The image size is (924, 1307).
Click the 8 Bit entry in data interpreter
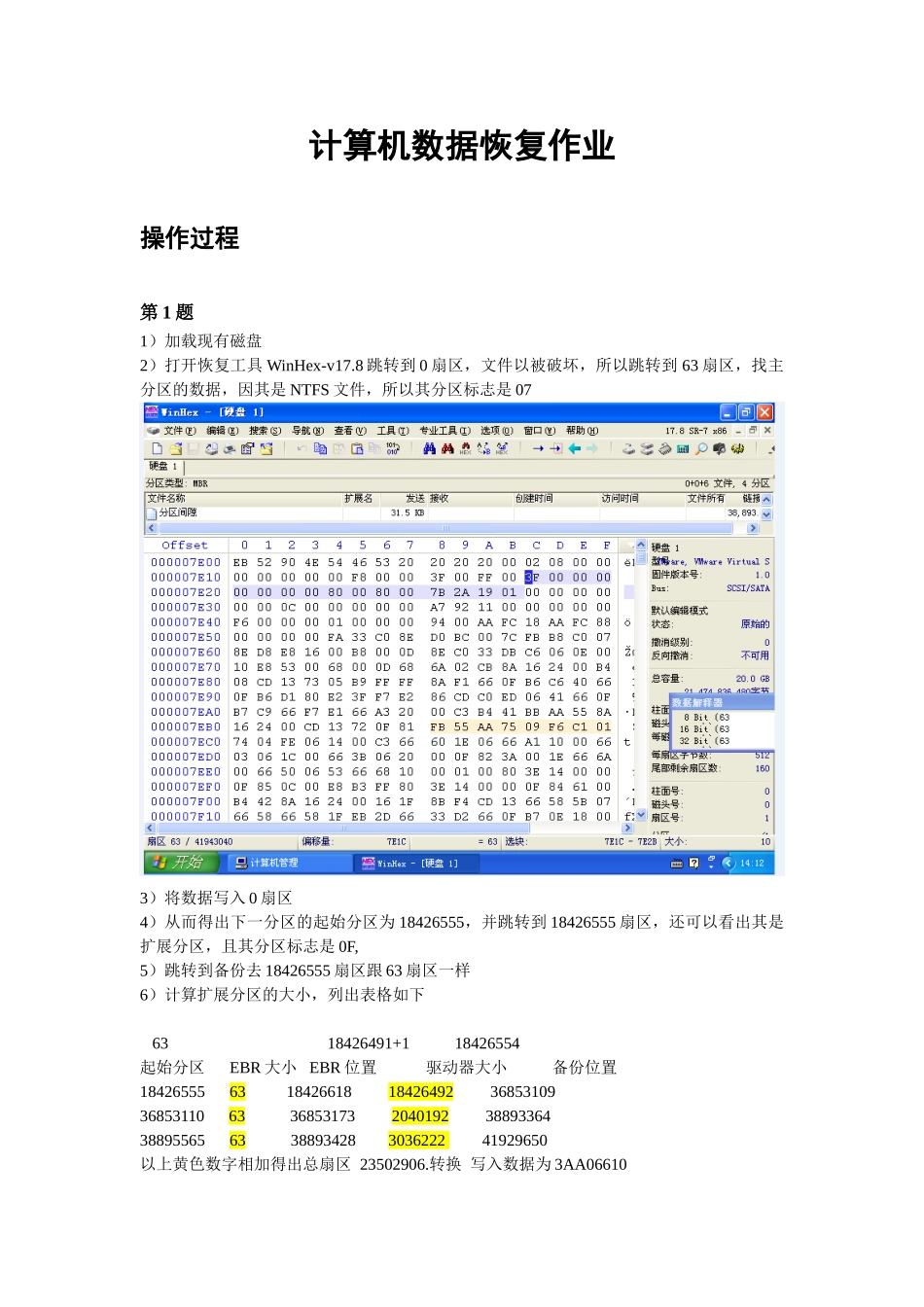[706, 718]
